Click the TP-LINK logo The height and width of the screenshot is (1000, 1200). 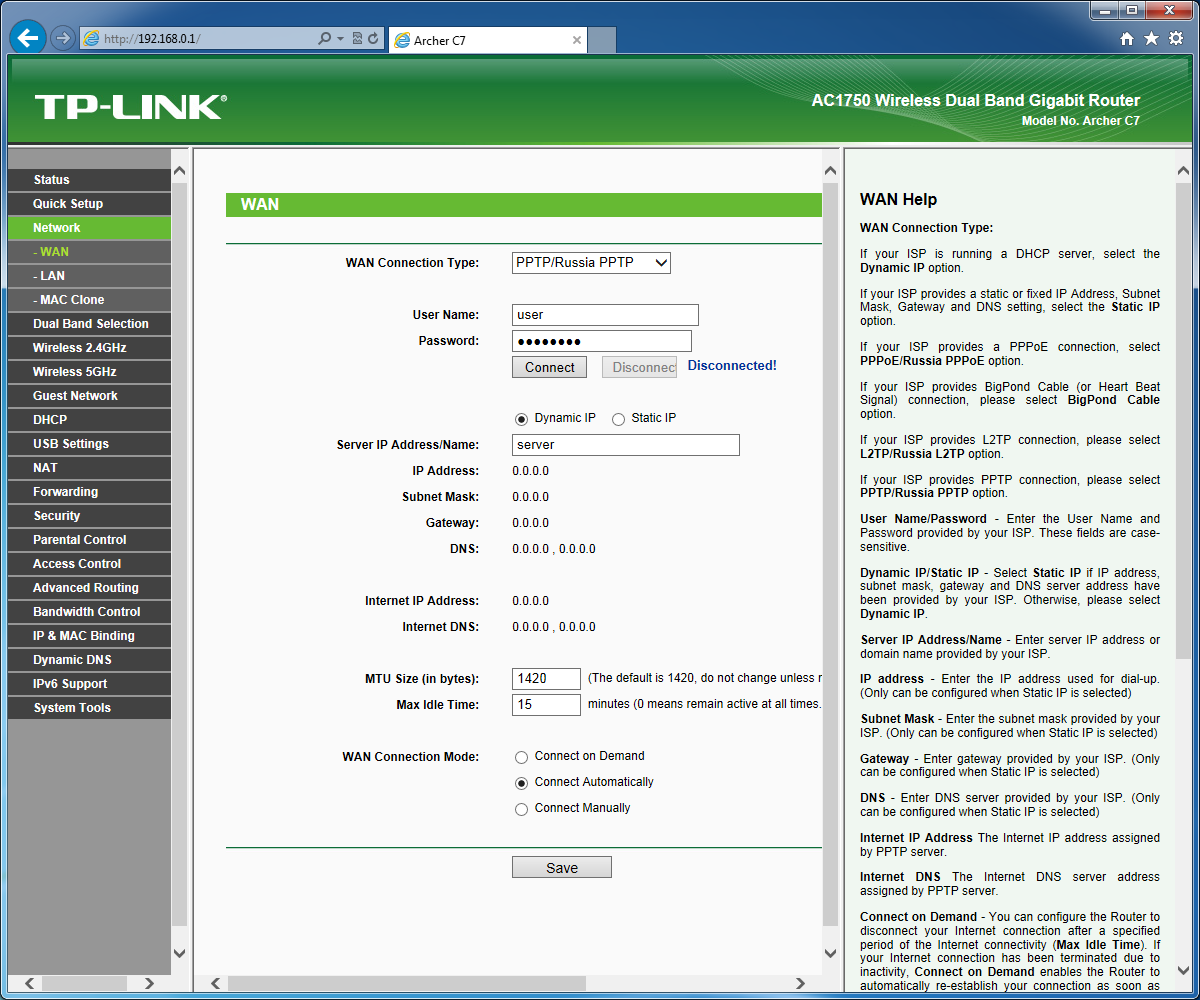(131, 106)
